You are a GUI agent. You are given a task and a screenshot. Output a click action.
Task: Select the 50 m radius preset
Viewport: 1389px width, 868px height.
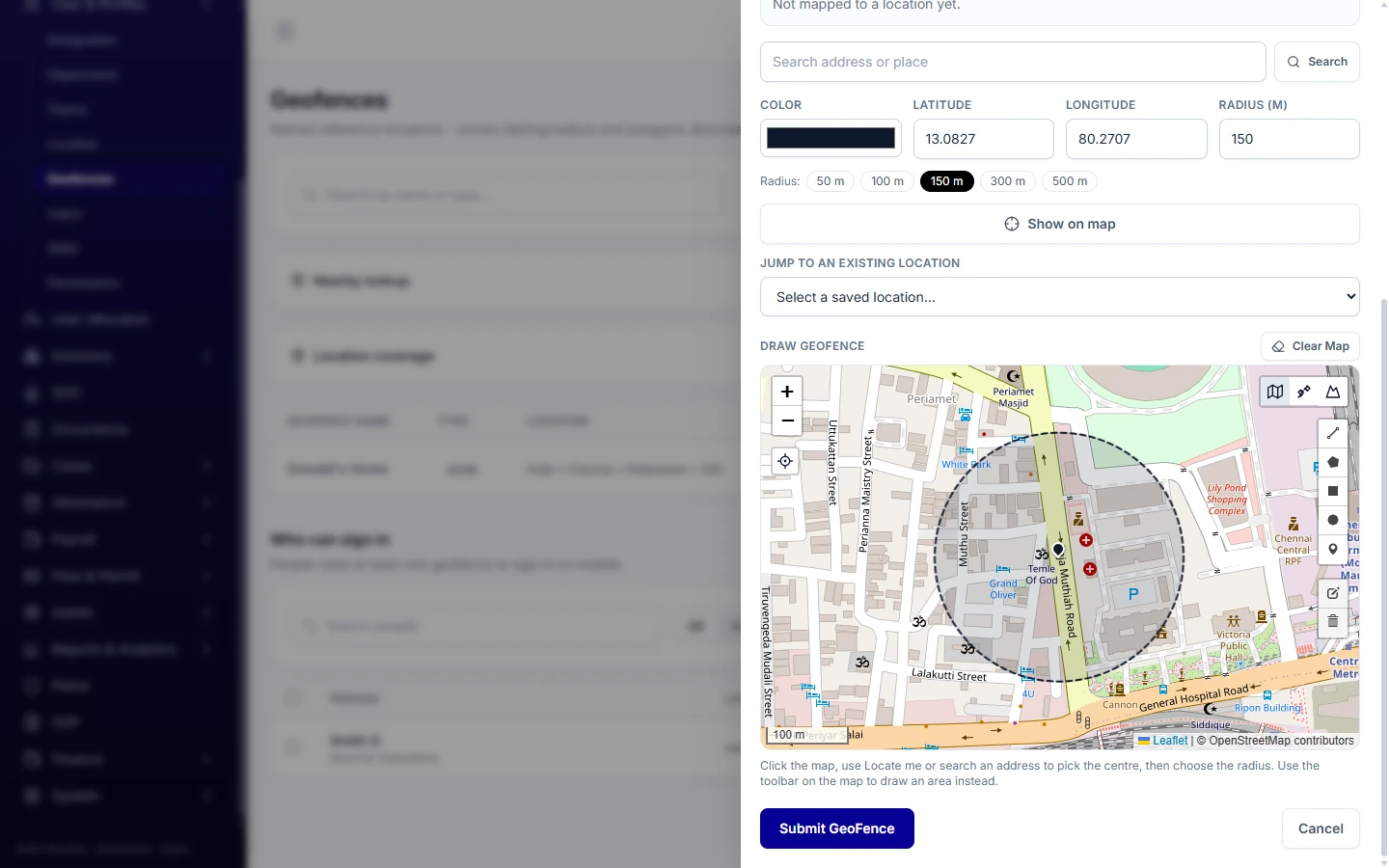point(831,181)
